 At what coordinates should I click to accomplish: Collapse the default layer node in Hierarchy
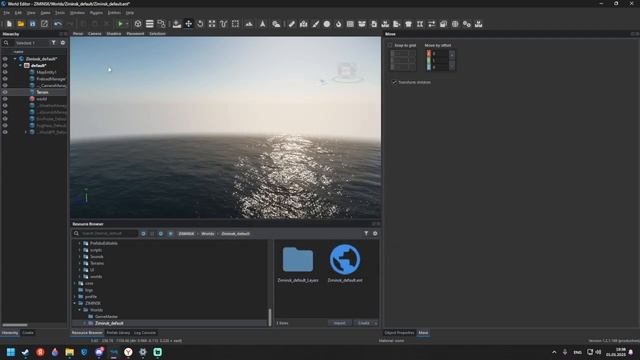[x=20, y=65]
